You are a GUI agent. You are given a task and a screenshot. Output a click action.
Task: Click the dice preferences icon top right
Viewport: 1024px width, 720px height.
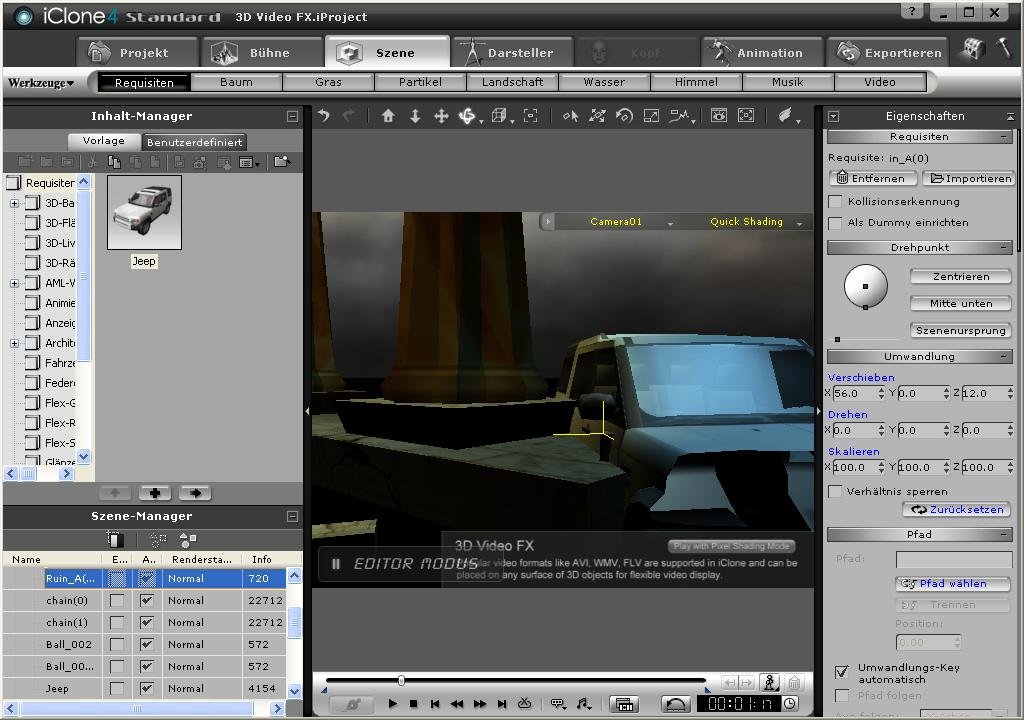coord(973,49)
